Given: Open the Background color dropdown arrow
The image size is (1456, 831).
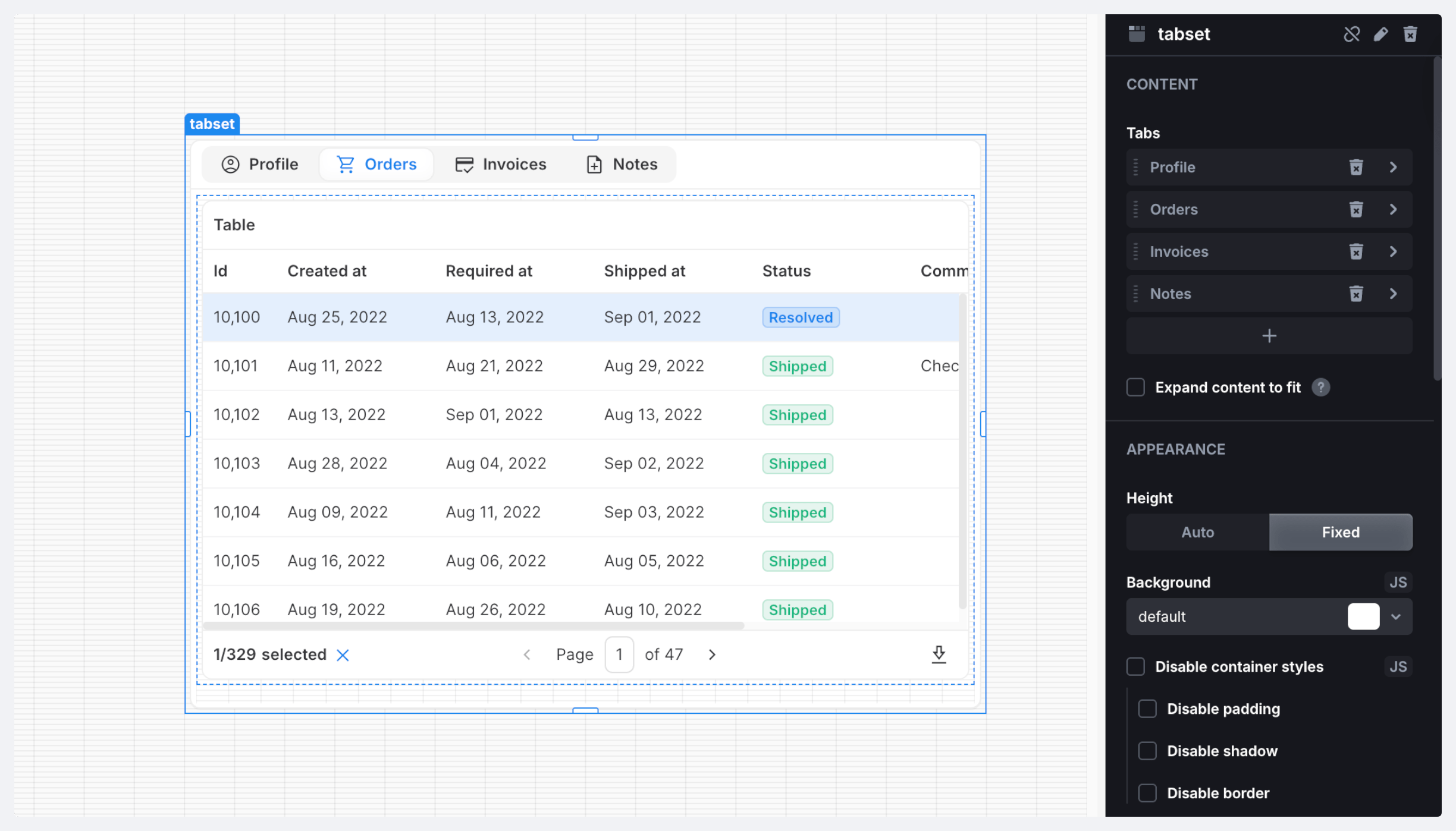Looking at the screenshot, I should (x=1396, y=616).
